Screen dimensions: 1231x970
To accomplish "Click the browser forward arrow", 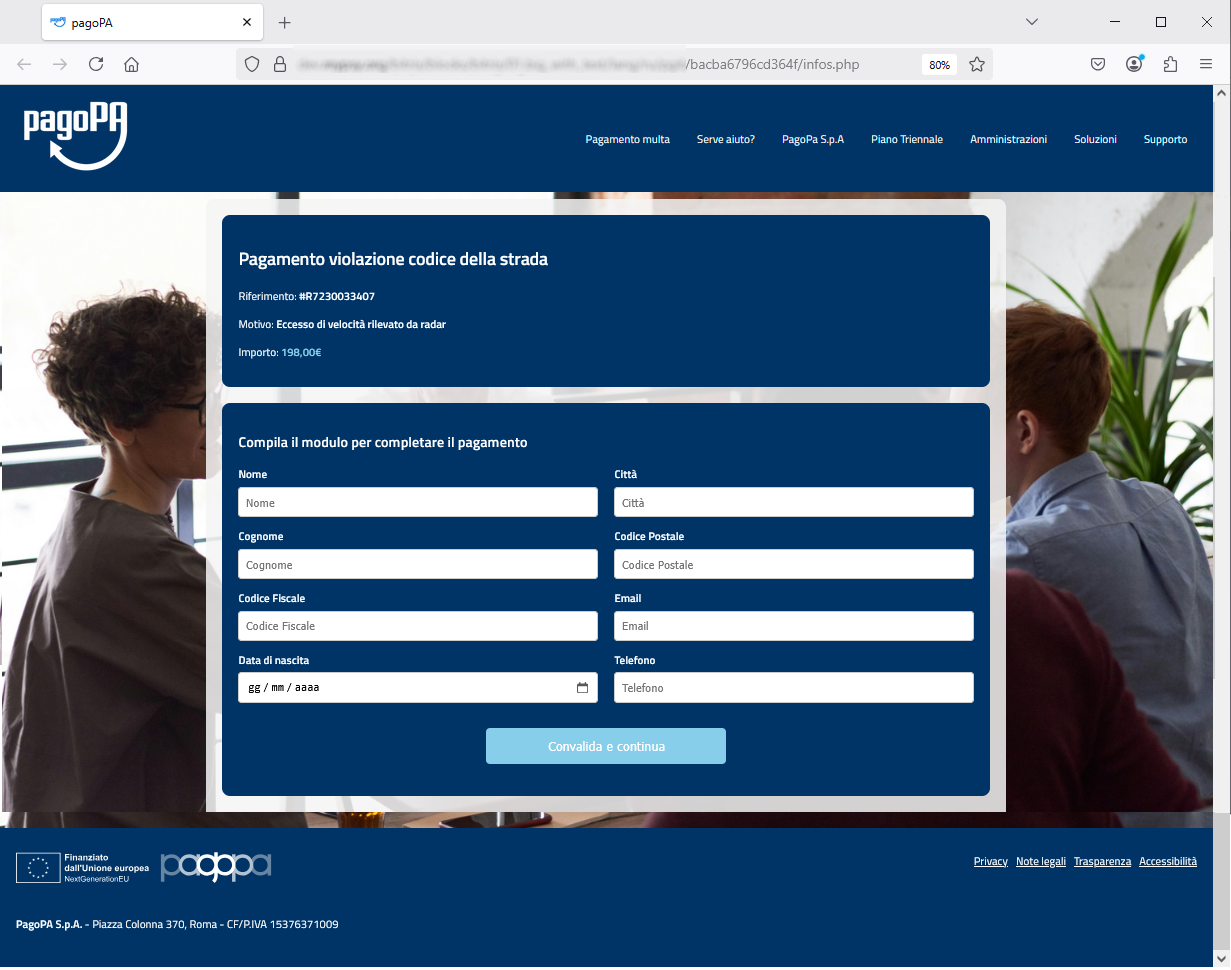I will click(60, 64).
